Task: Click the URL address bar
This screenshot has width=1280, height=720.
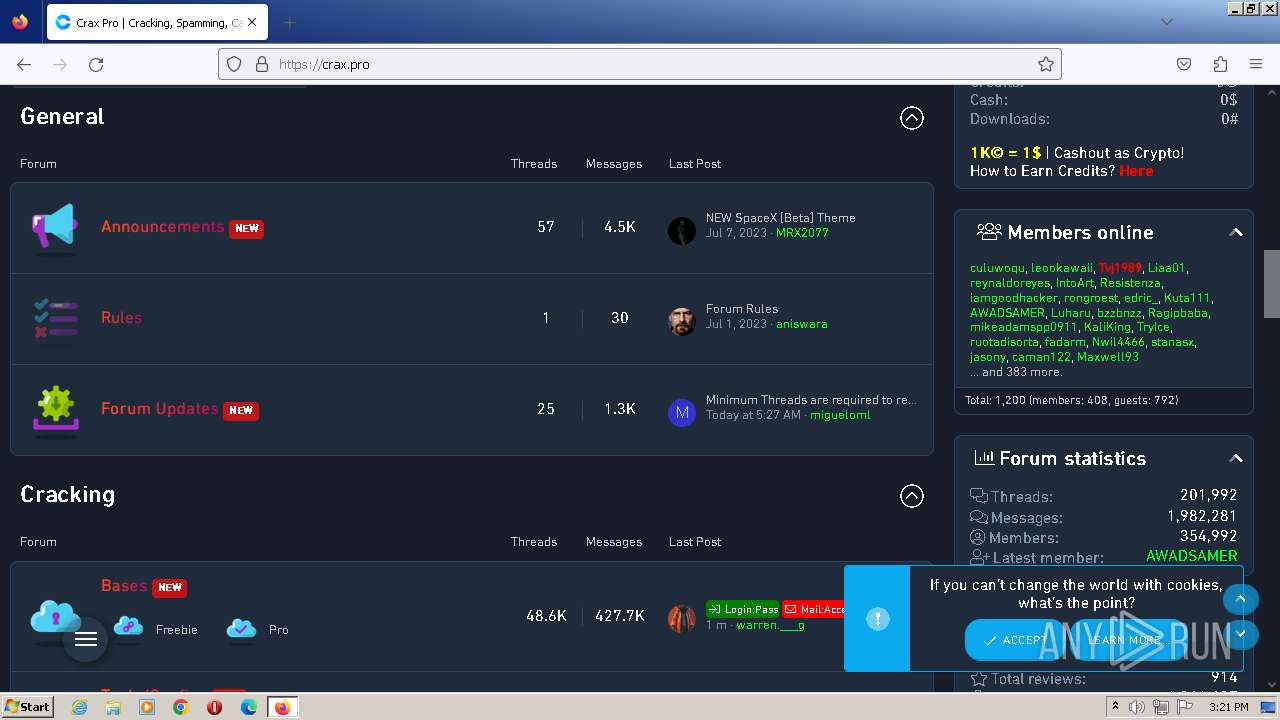Action: (x=640, y=64)
